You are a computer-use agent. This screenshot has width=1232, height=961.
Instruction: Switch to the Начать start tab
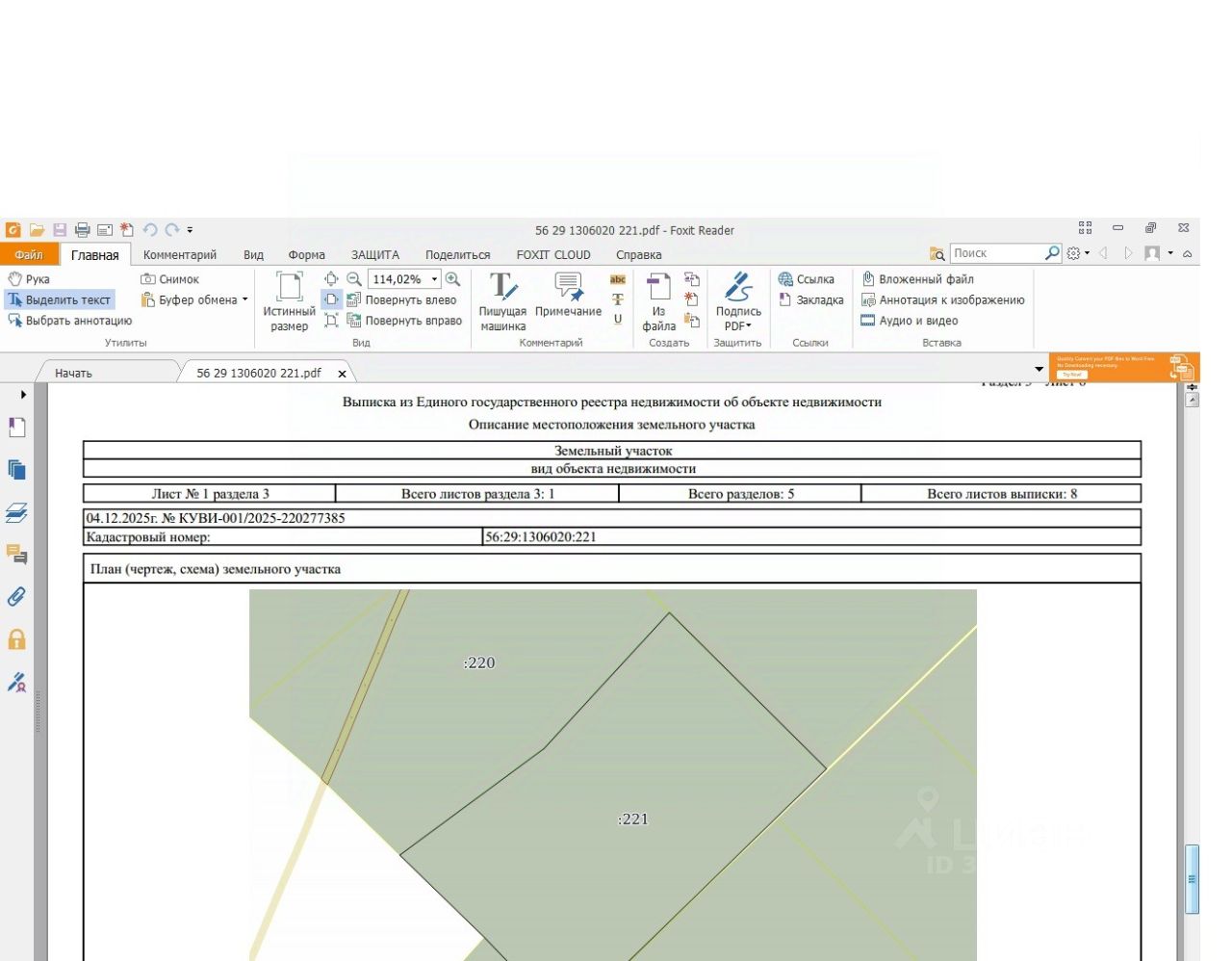[73, 373]
